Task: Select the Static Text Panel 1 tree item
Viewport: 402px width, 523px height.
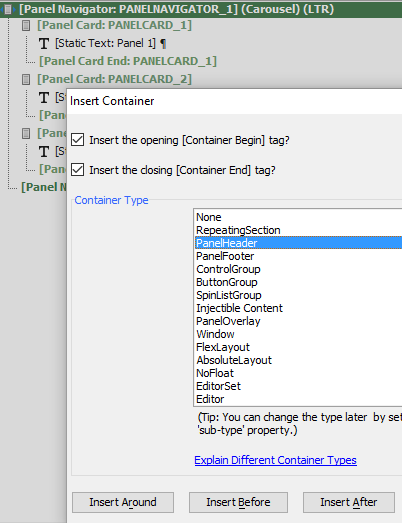Action: pyautogui.click(x=111, y=43)
